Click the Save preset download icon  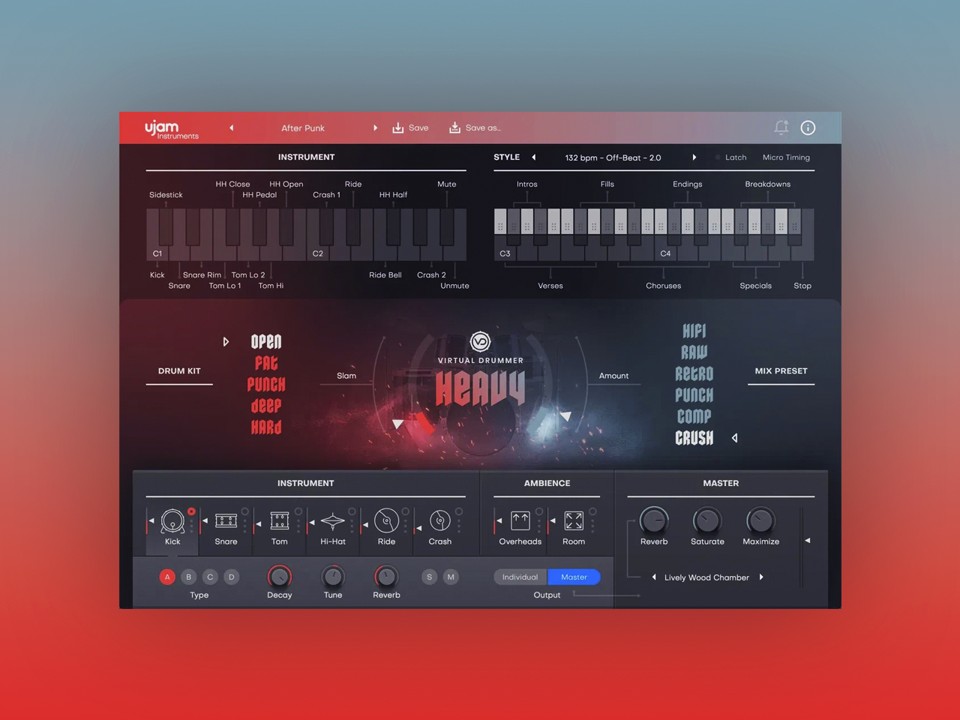pyautogui.click(x=398, y=127)
